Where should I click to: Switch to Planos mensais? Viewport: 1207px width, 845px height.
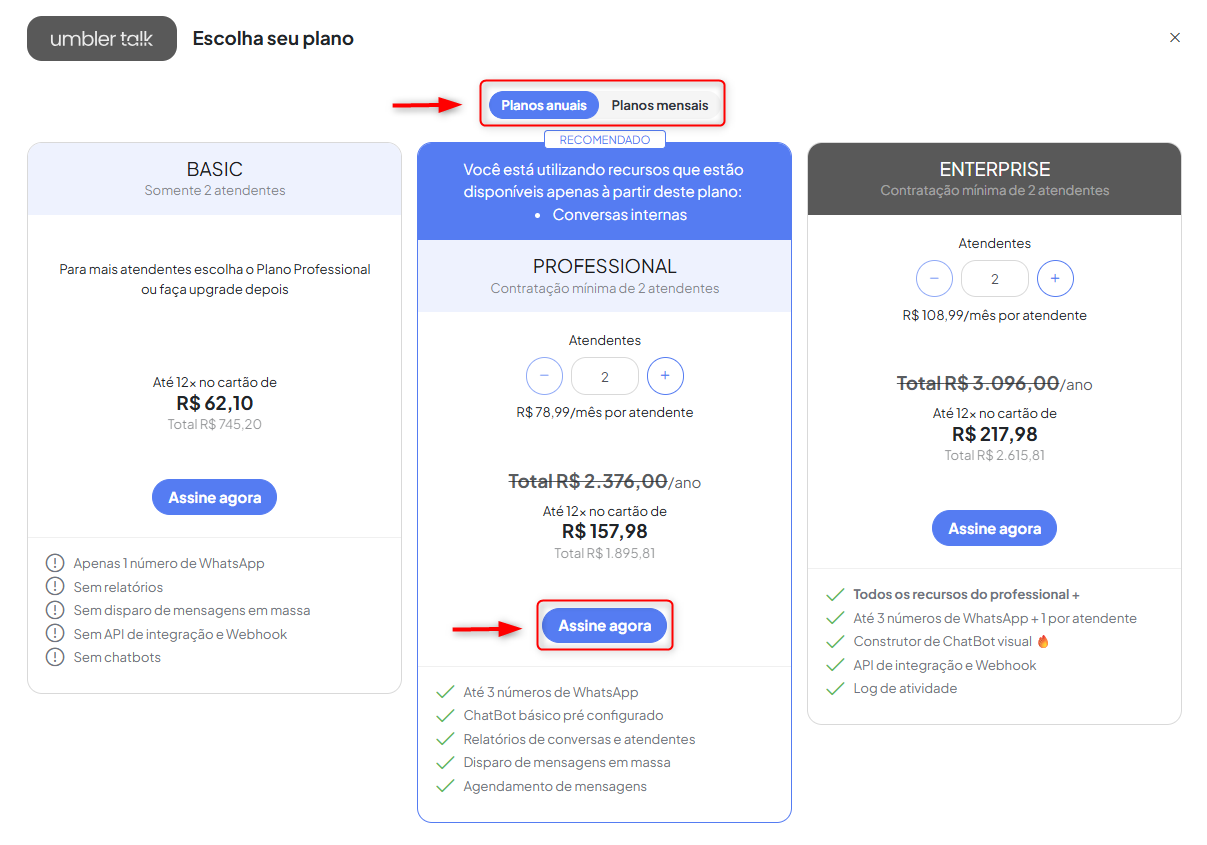[660, 105]
